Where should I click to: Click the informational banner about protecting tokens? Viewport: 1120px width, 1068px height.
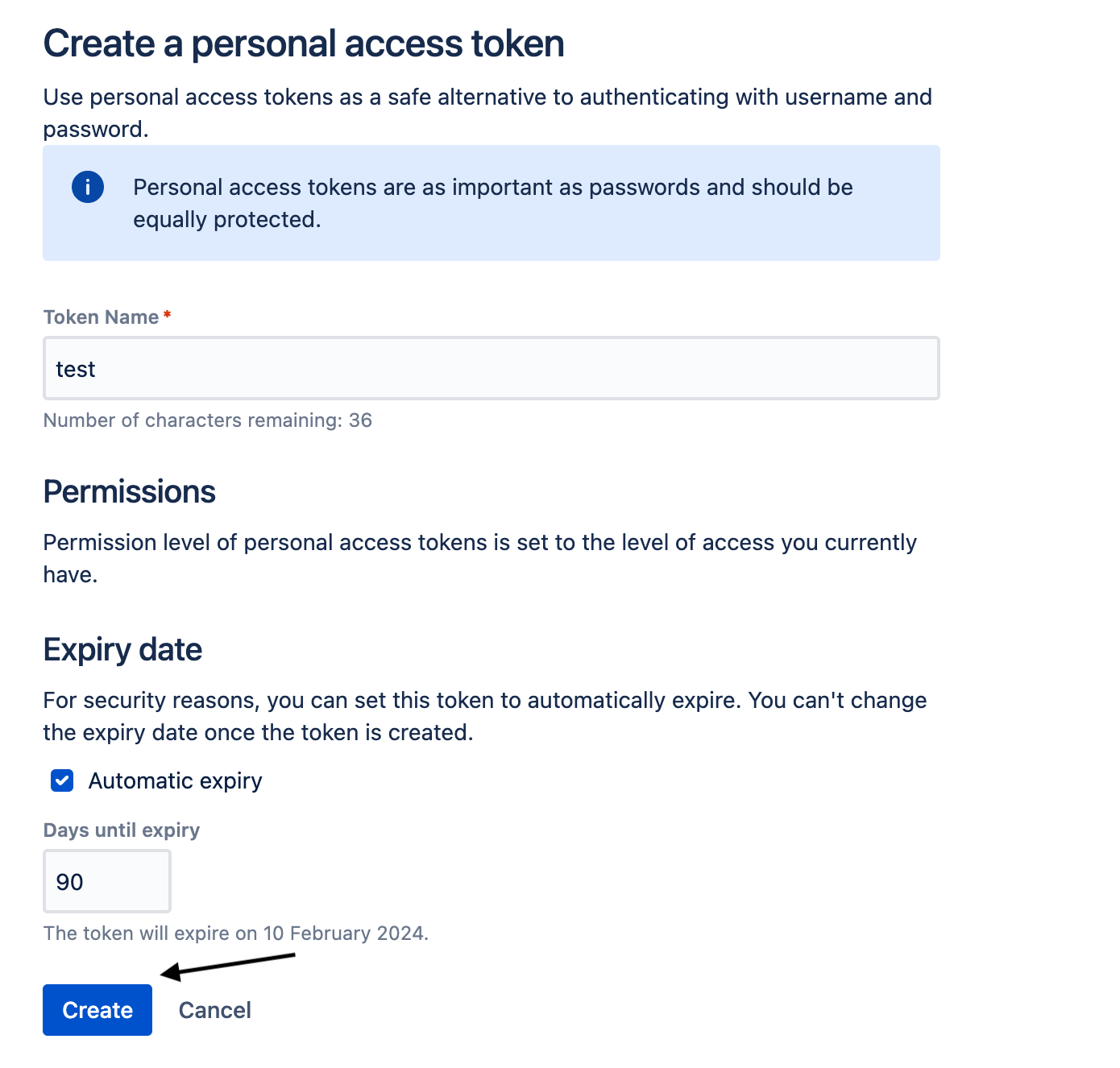[492, 203]
